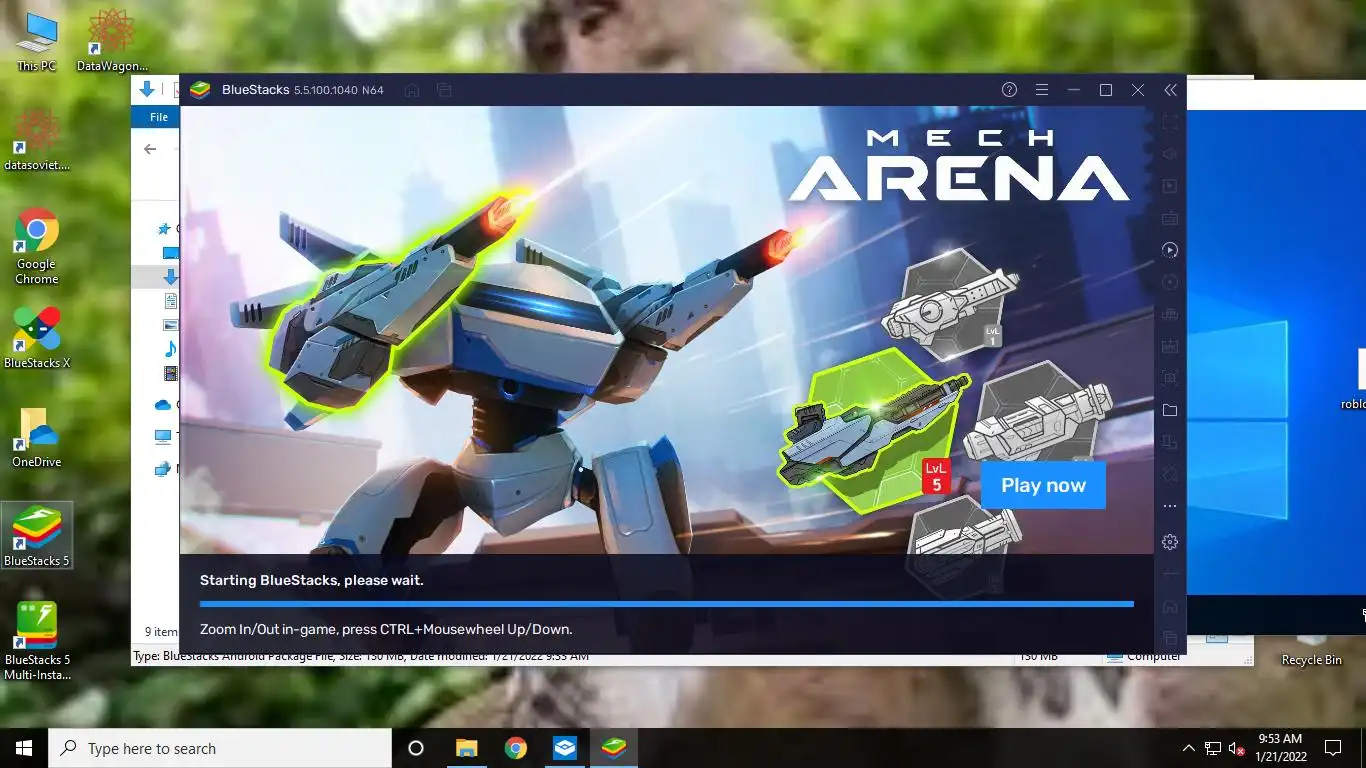Click the Google Chrome desktop shortcut
Screen dimensions: 1366x768
point(37,246)
